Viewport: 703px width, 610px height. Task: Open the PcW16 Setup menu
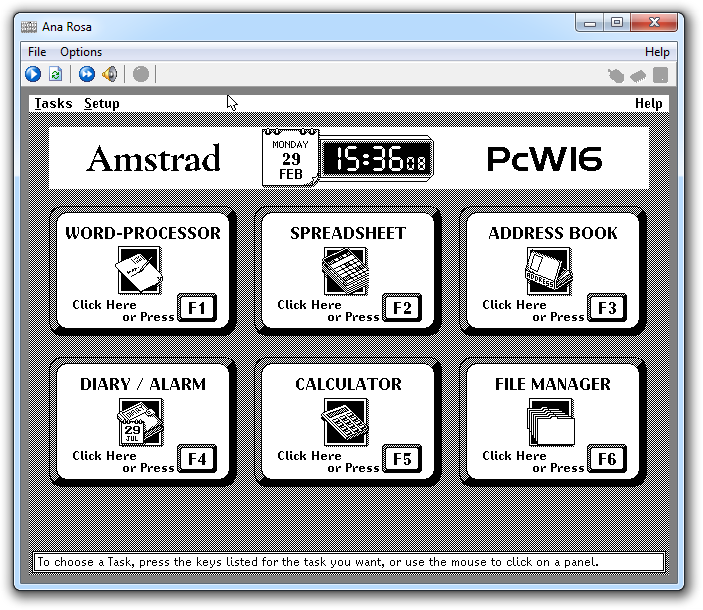pyautogui.click(x=102, y=104)
